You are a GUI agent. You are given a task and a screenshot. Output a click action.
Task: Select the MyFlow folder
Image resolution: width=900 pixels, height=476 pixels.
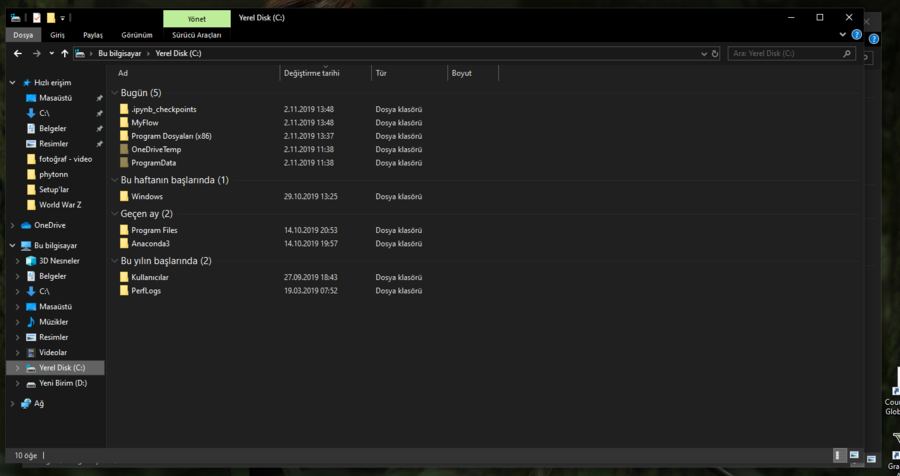tap(145, 122)
